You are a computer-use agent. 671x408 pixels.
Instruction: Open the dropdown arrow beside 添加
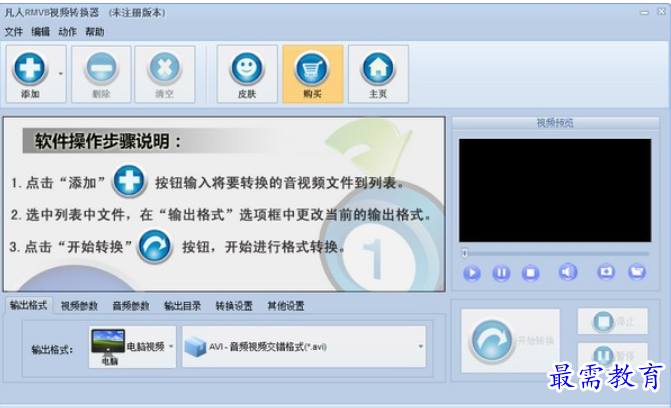coord(61,74)
